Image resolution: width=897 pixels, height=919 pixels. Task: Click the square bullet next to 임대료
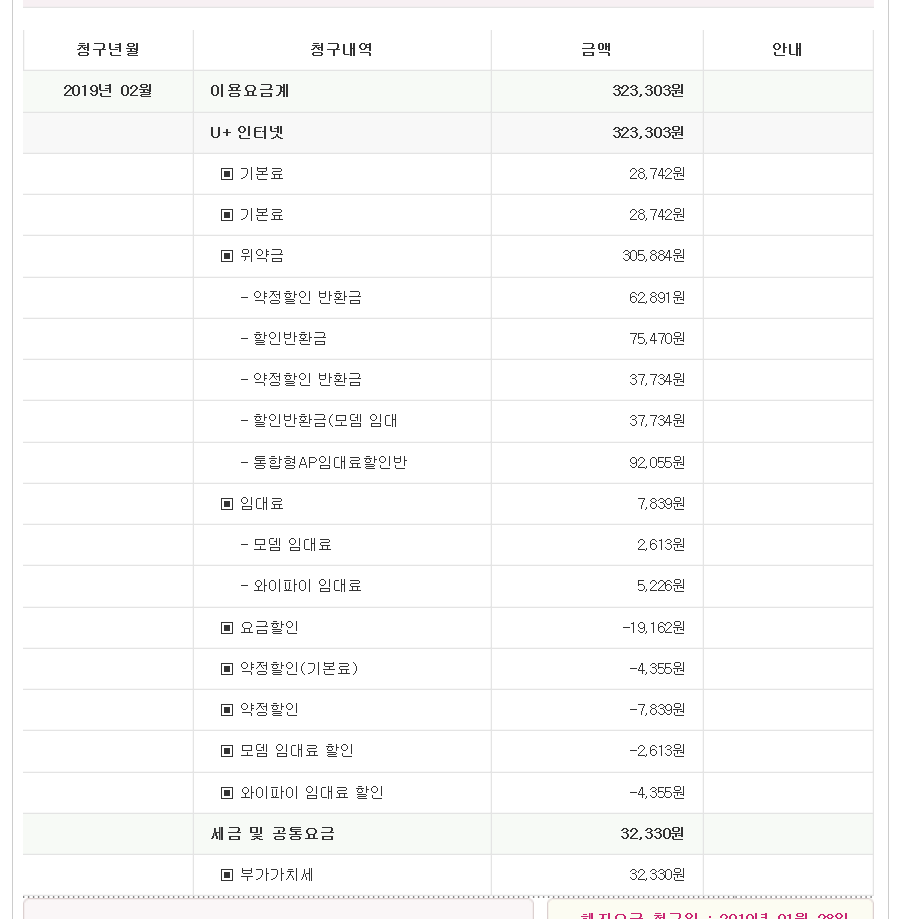pyautogui.click(x=227, y=504)
